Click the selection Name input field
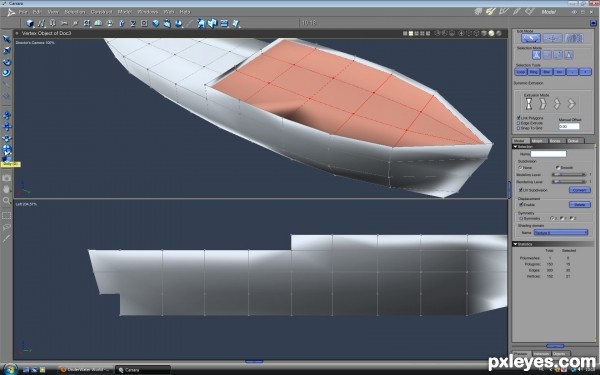The height and width of the screenshot is (375, 600). [548, 154]
